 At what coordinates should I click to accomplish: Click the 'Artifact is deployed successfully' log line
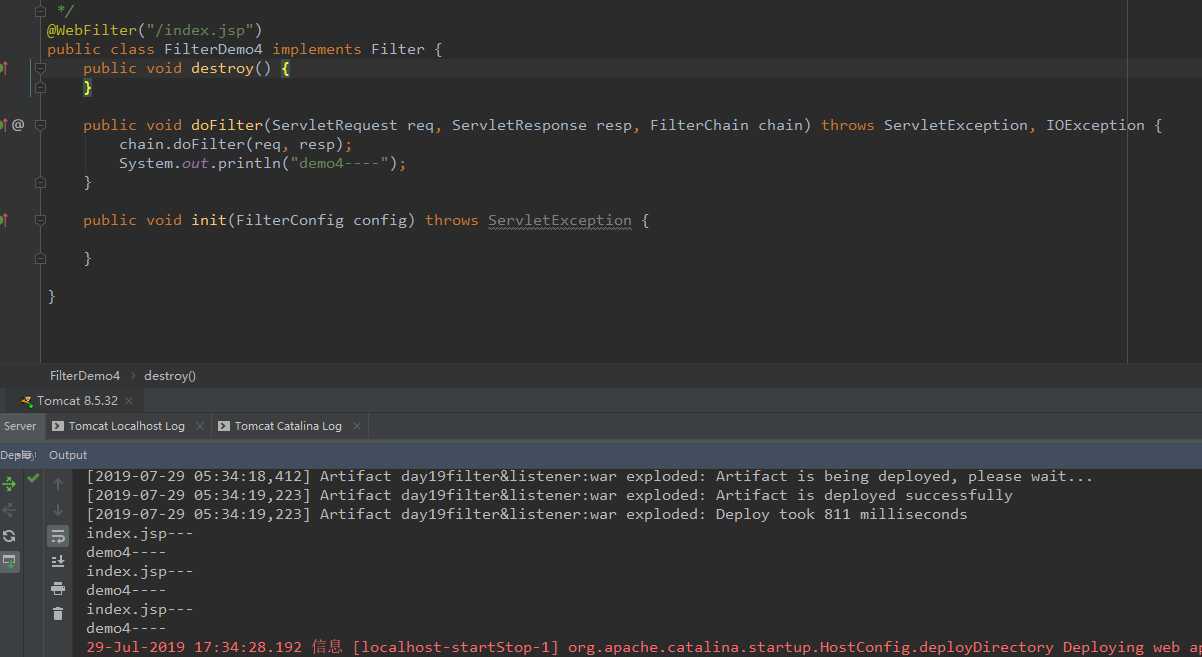click(x=549, y=495)
